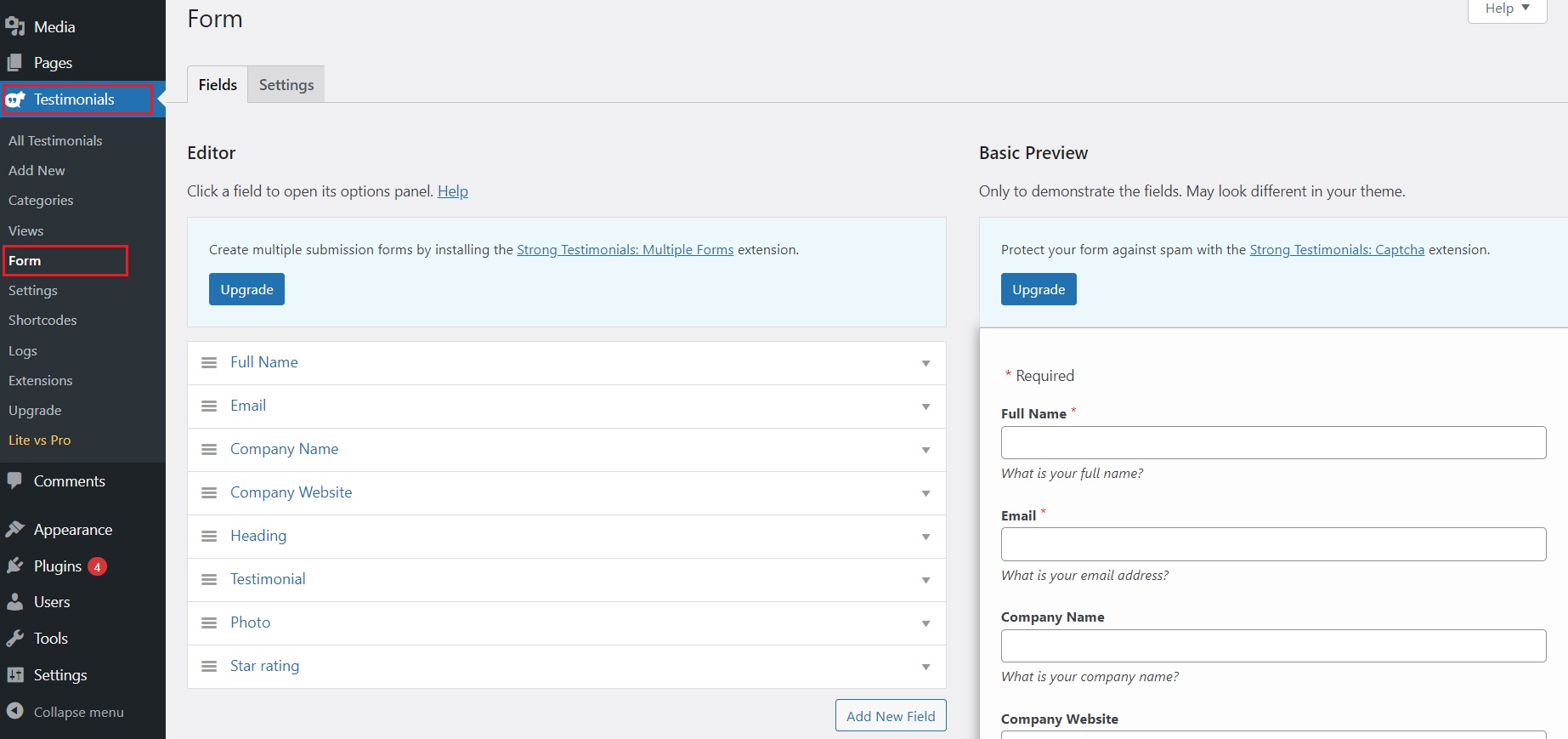1568x739 pixels.
Task: Open Strong Testimonials: Multiple Forms link
Action: pyautogui.click(x=626, y=250)
